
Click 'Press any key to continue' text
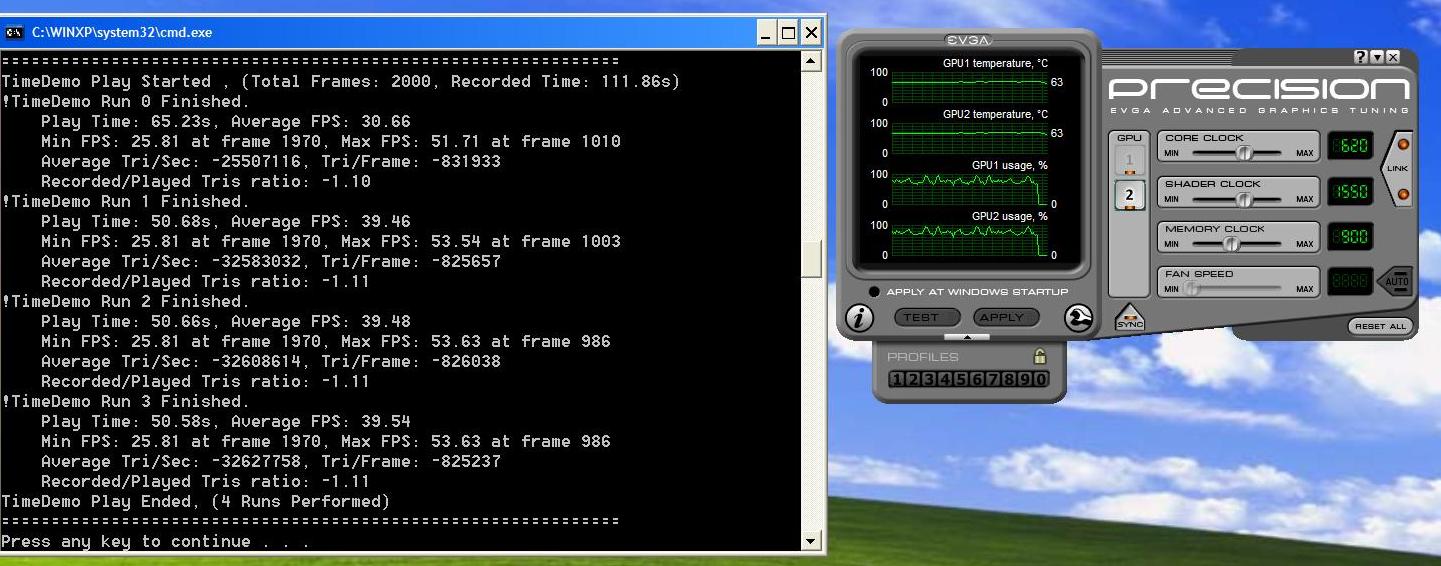tap(126, 541)
